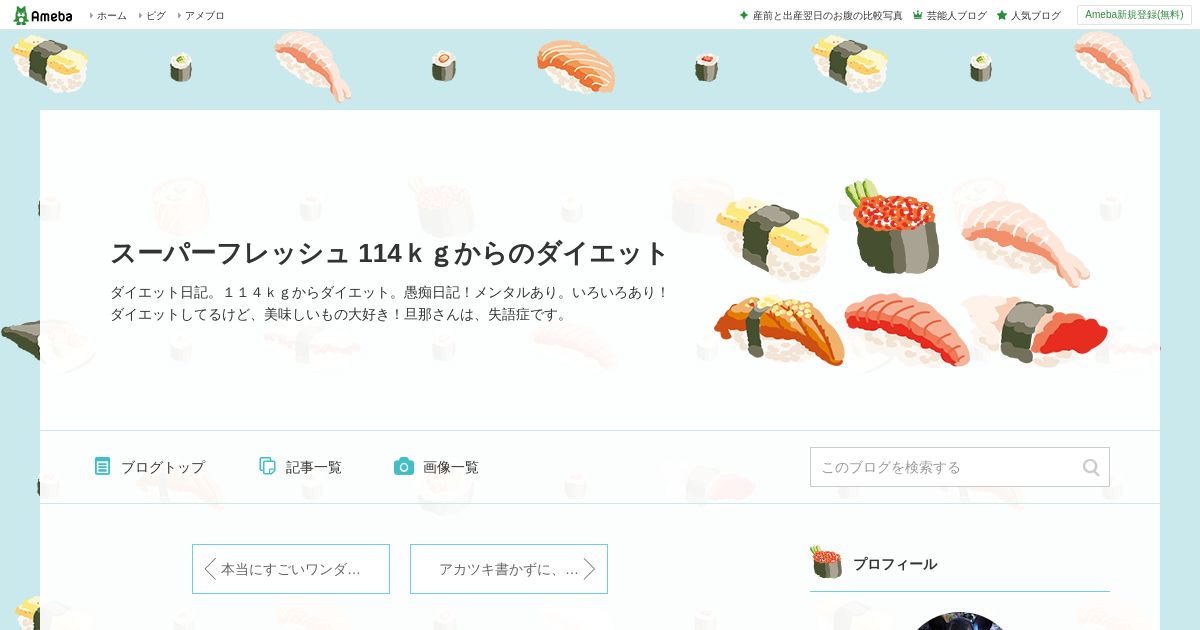
Task: Go to previous post 本当にすごいワンダ…
Action: pos(291,569)
